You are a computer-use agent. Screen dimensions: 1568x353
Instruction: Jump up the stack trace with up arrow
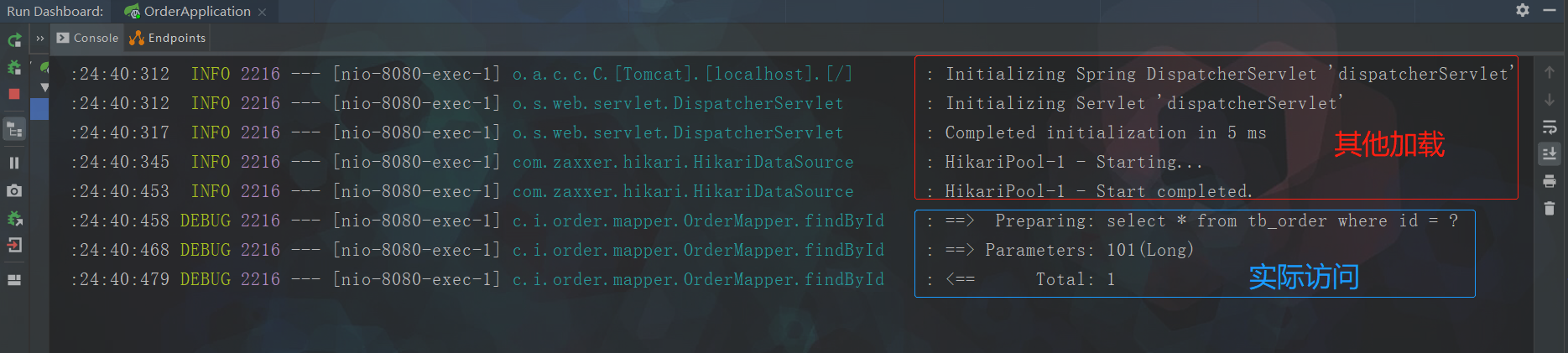1550,72
